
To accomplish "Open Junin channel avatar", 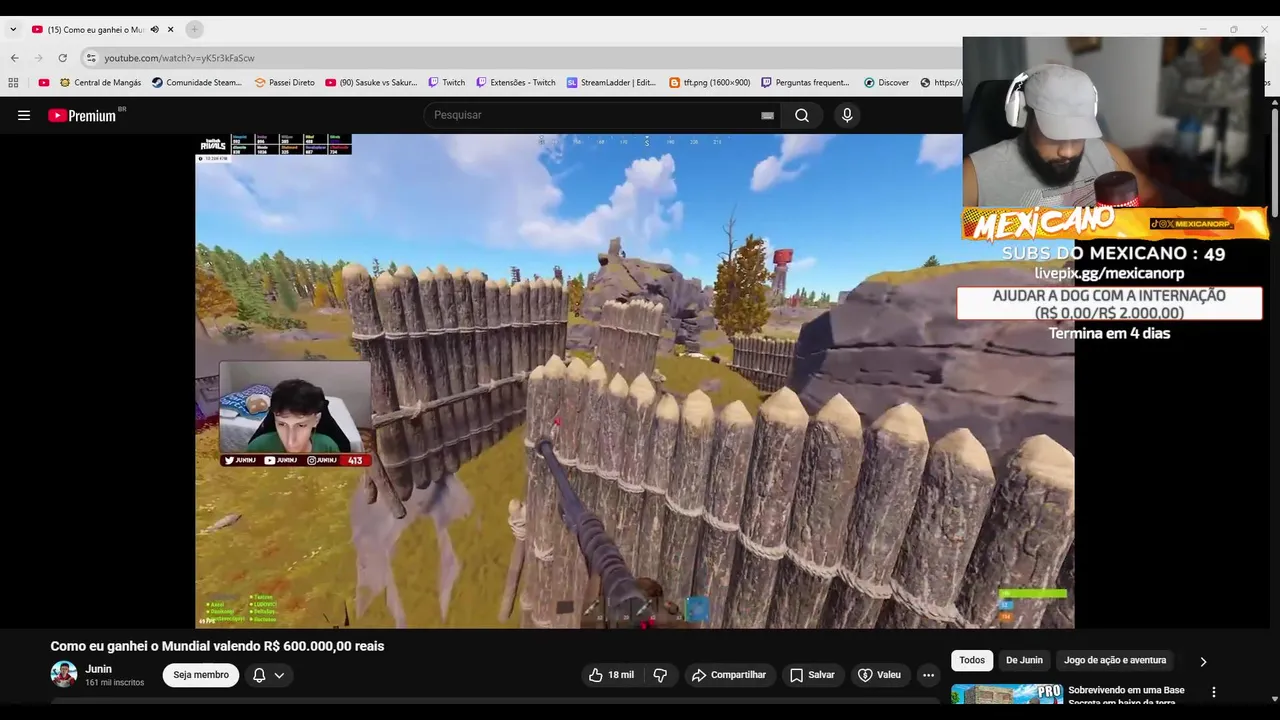I will click(x=64, y=675).
